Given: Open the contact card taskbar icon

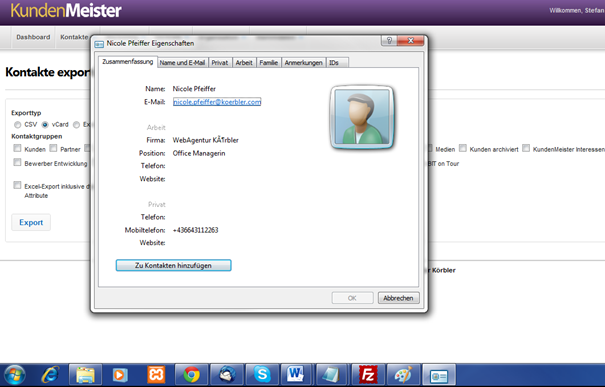Looking at the screenshot, I should coord(439,375).
